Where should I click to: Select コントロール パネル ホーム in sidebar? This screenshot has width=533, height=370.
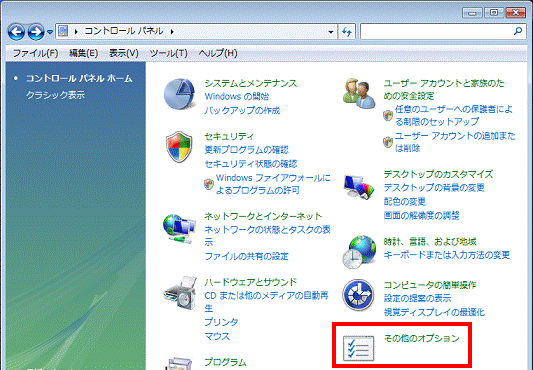(x=79, y=79)
